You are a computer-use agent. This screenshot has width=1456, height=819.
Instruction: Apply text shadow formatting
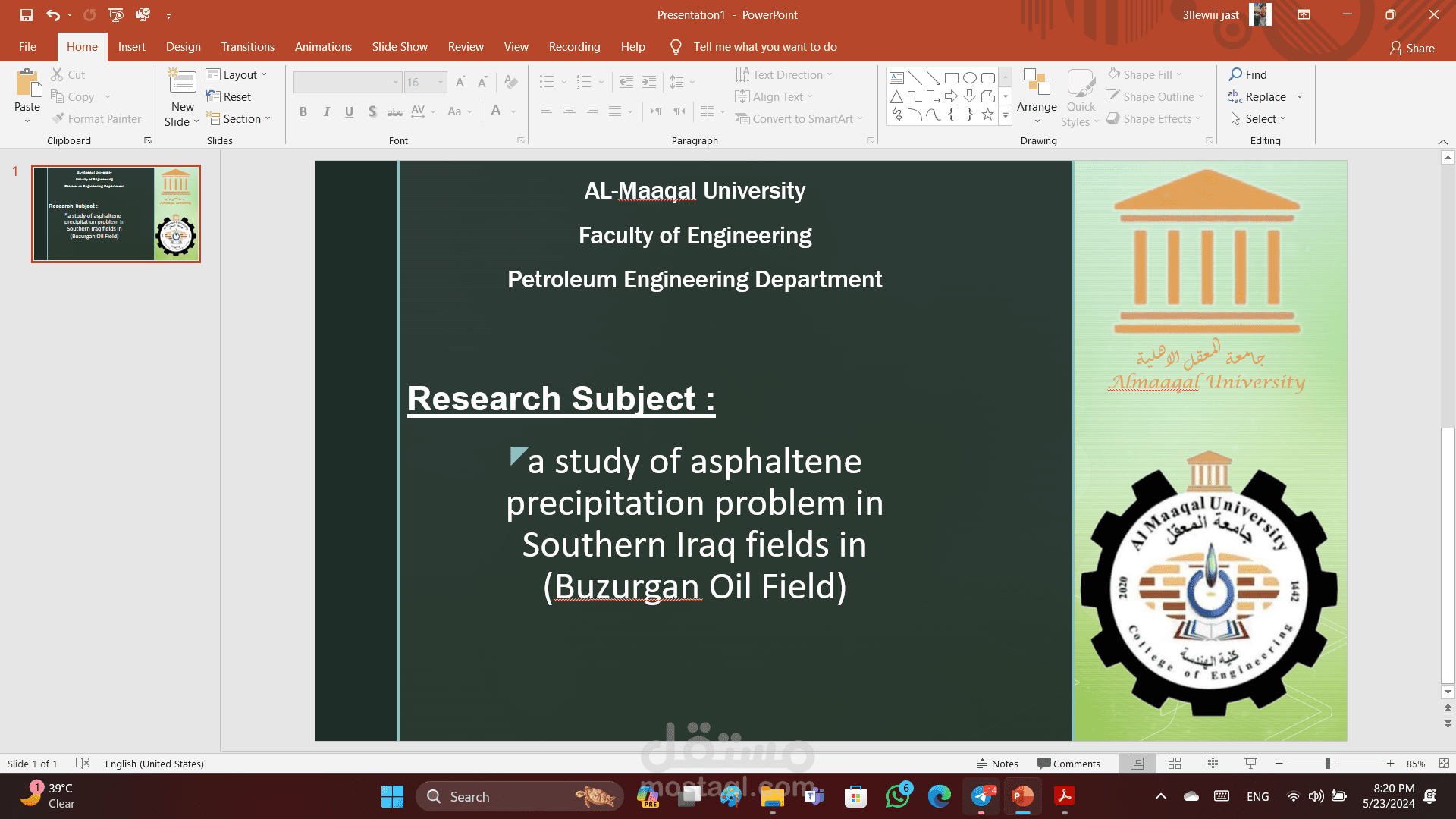coord(372,111)
